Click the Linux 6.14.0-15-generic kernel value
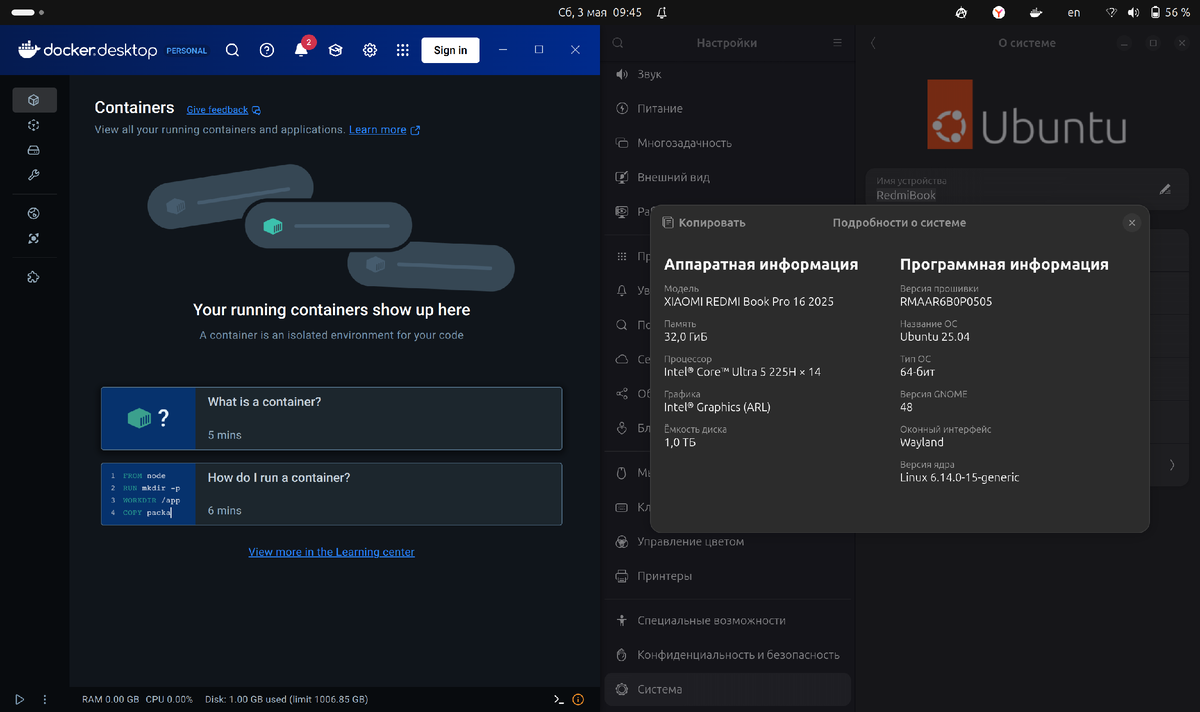1200x712 pixels. 960,477
